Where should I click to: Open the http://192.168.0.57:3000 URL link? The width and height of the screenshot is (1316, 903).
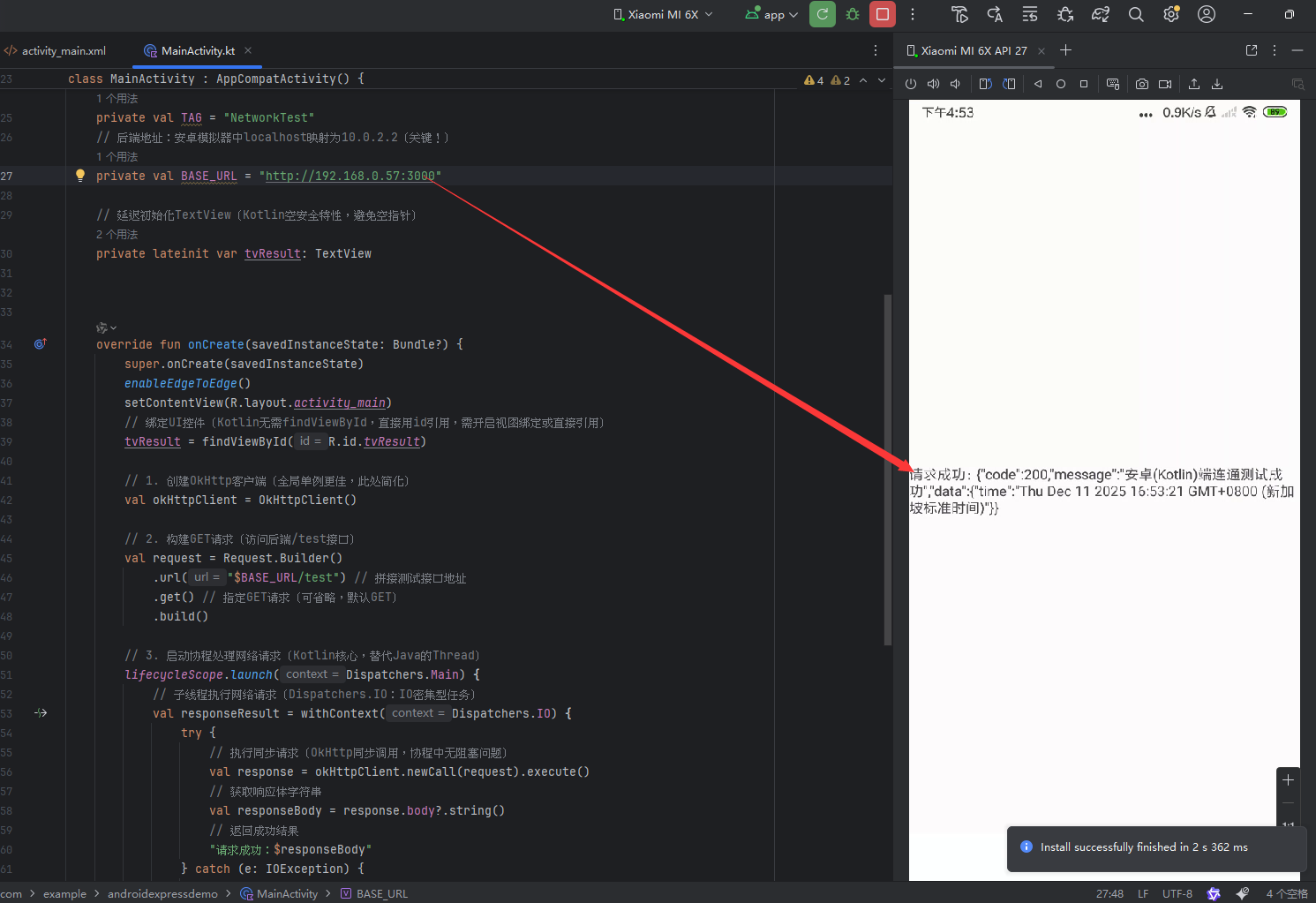[350, 177]
